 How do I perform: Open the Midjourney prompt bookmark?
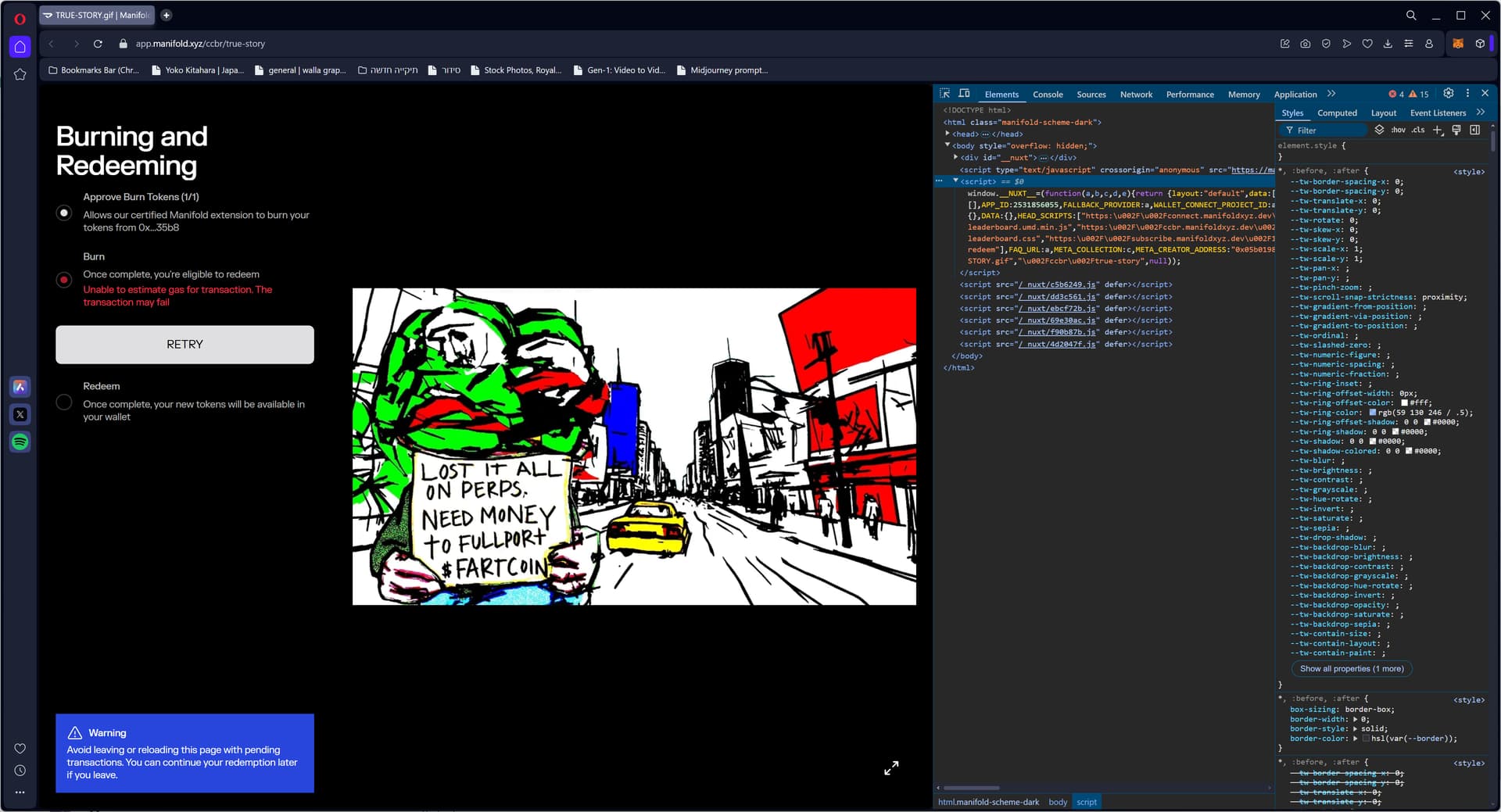(722, 70)
